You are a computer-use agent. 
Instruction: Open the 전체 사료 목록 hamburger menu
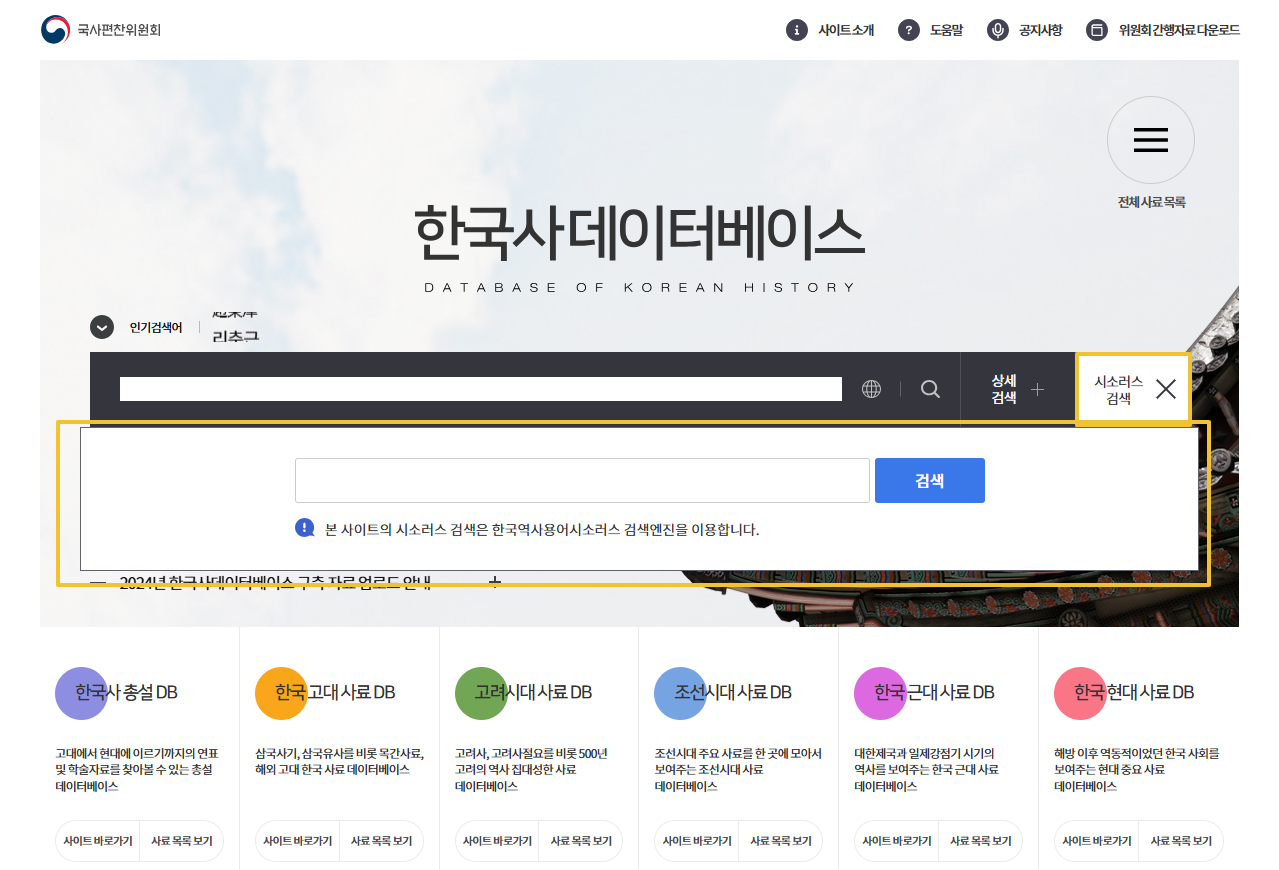click(x=1150, y=140)
